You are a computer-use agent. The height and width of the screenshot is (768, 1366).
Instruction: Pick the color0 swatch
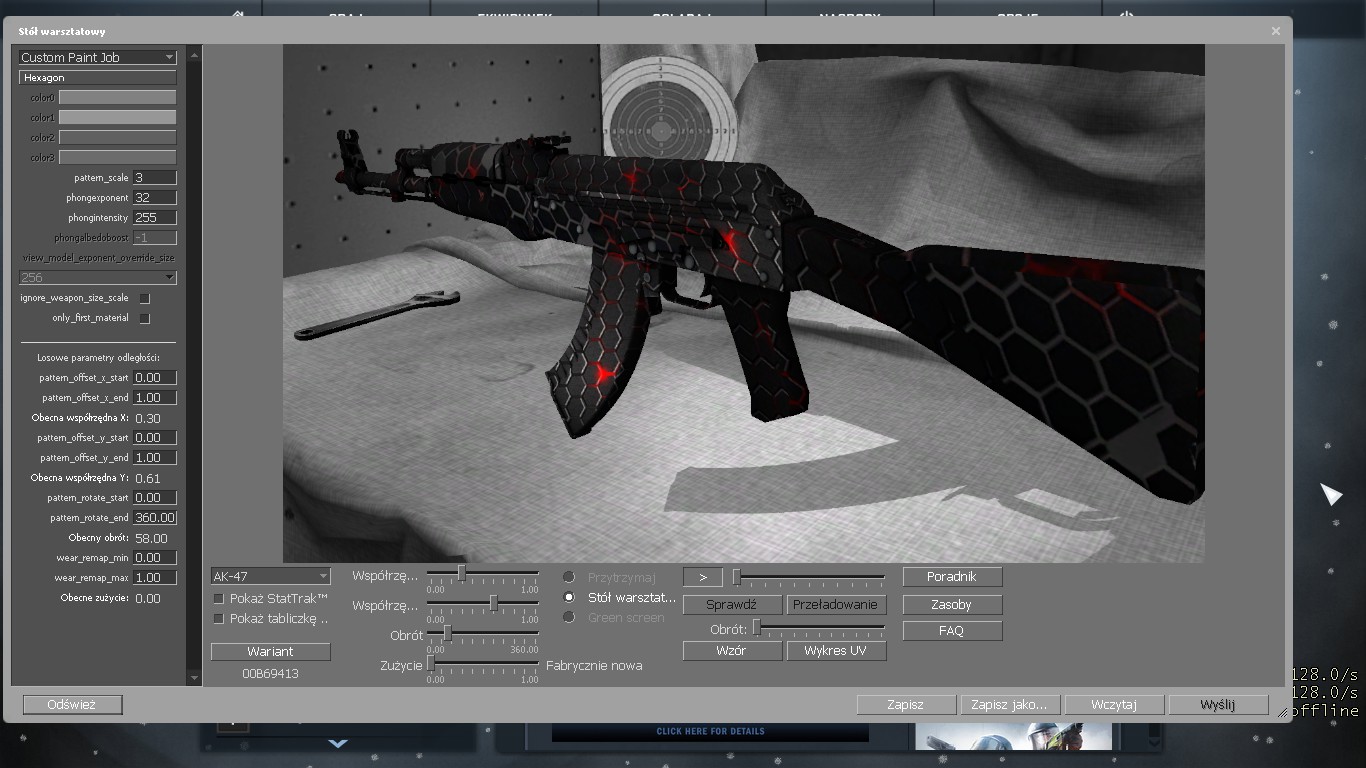118,97
